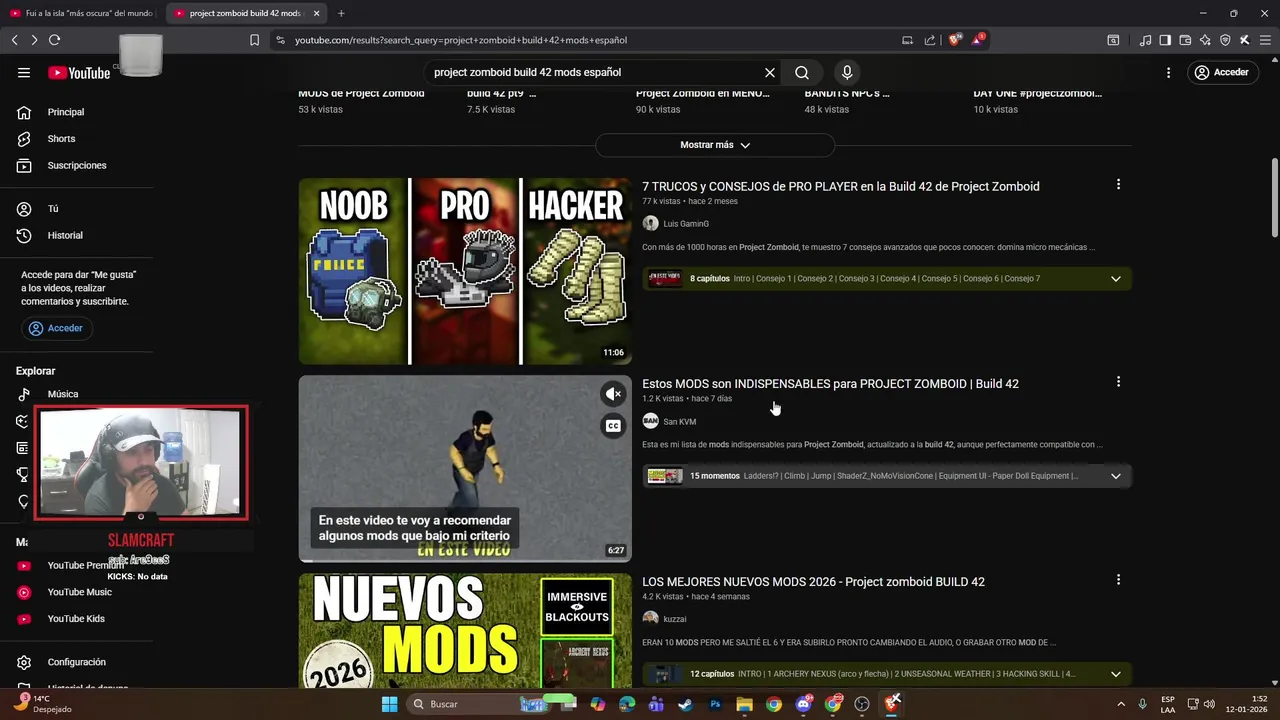Expand the 12 capítulos chapter list
The image size is (1280, 720).
tap(1116, 674)
